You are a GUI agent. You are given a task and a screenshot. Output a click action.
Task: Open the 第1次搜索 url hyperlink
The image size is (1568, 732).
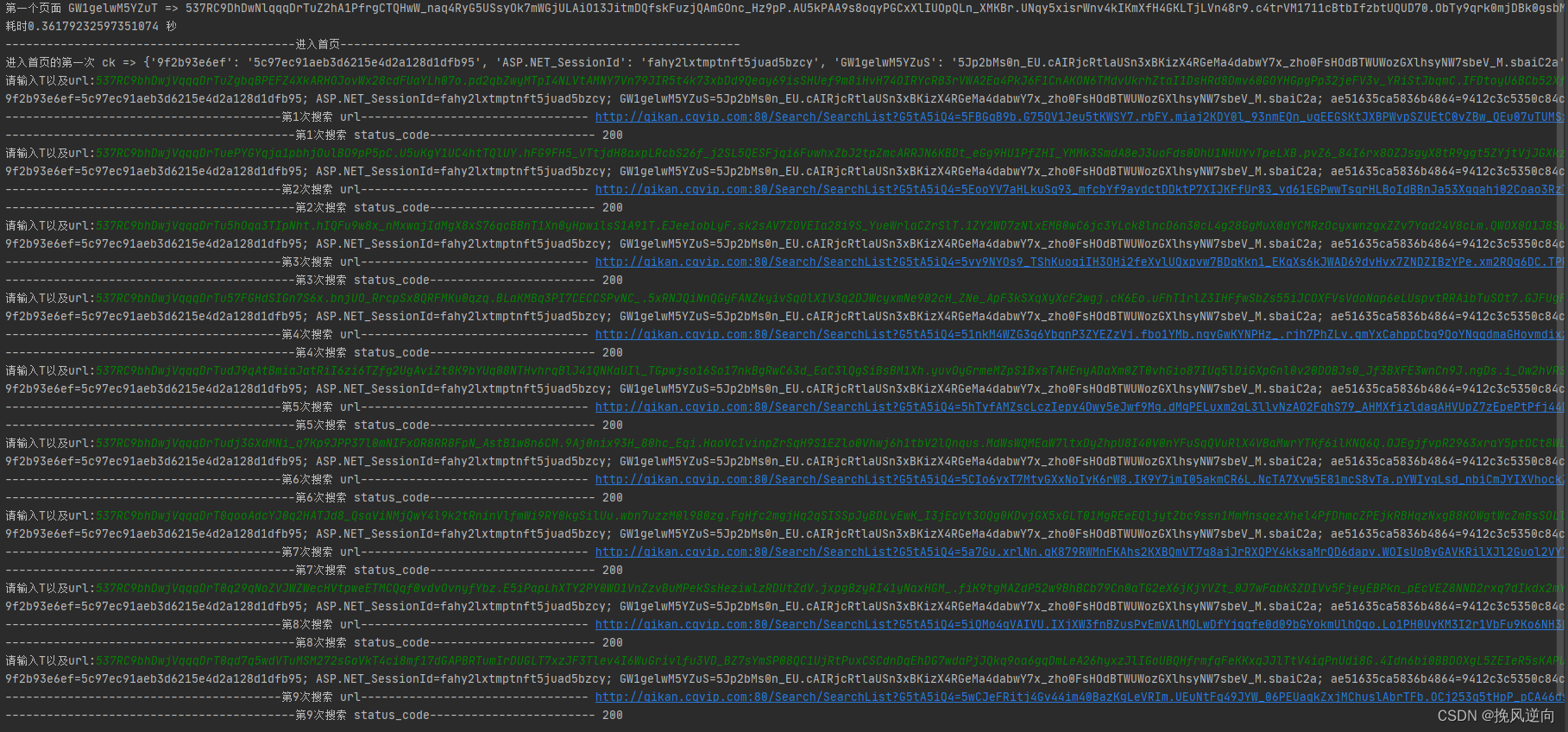pos(1079,117)
